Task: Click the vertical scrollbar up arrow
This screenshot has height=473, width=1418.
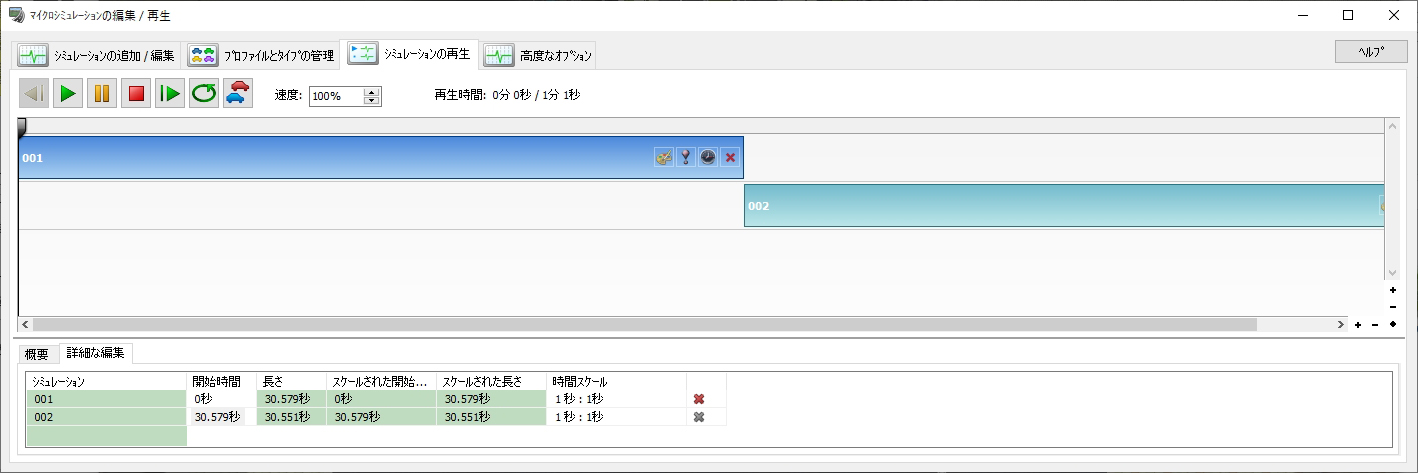Action: pos(1391,125)
